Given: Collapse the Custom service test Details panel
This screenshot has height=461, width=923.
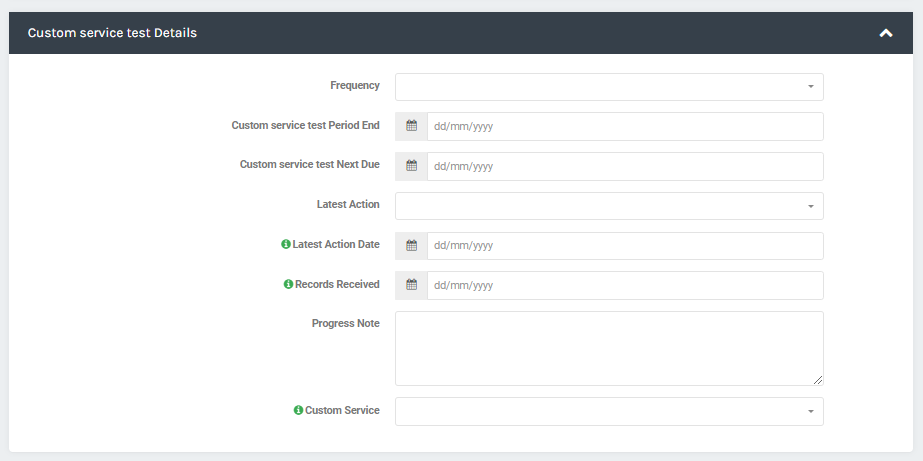Looking at the screenshot, I should coord(885,33).
